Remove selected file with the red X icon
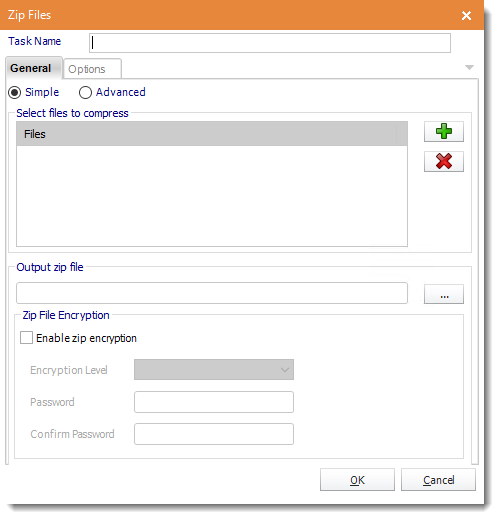Viewport: 499px width, 519px height. (444, 161)
